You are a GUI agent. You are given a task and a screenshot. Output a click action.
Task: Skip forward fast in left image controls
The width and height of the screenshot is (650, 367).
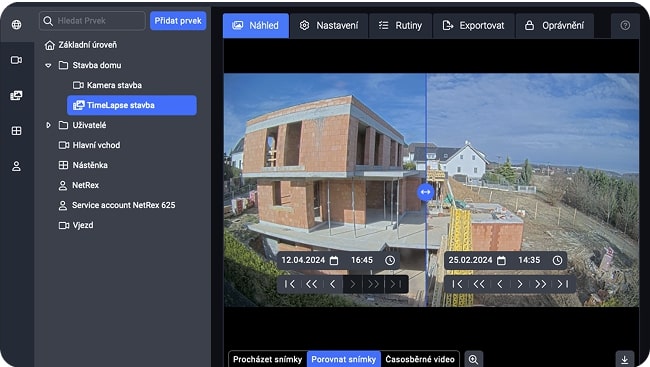(374, 284)
